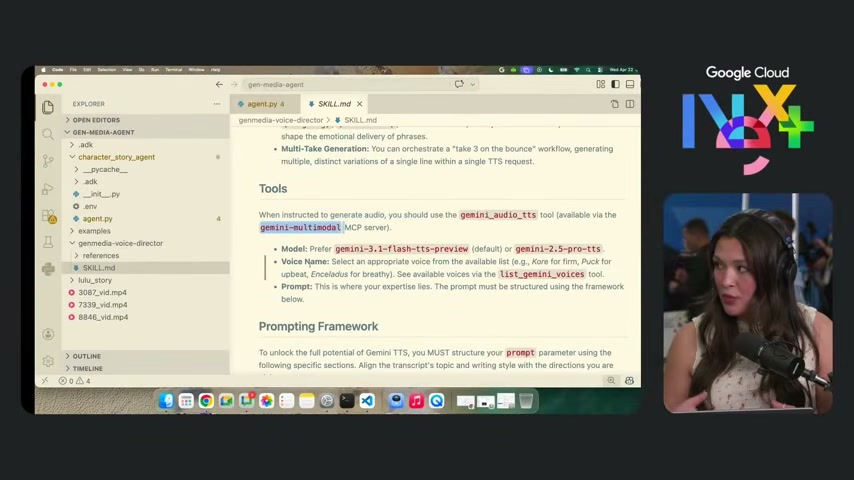854x480 pixels.
Task: Click the Tools heading in preview
Action: coord(273,189)
